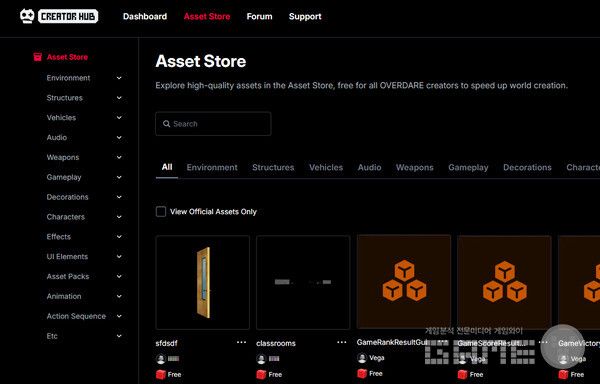Open Etc category in sidebar
This screenshot has height=384, width=600.
click(x=52, y=336)
